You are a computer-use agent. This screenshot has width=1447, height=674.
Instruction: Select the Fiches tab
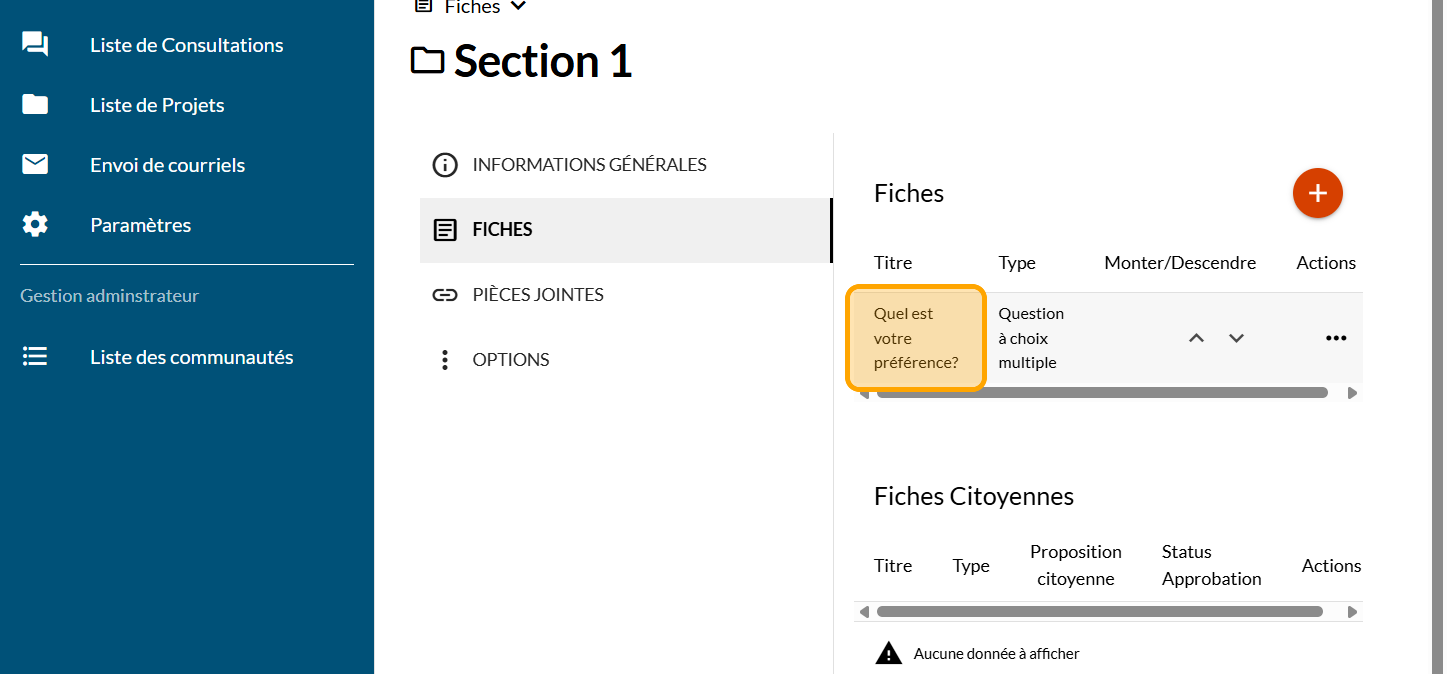click(x=502, y=230)
